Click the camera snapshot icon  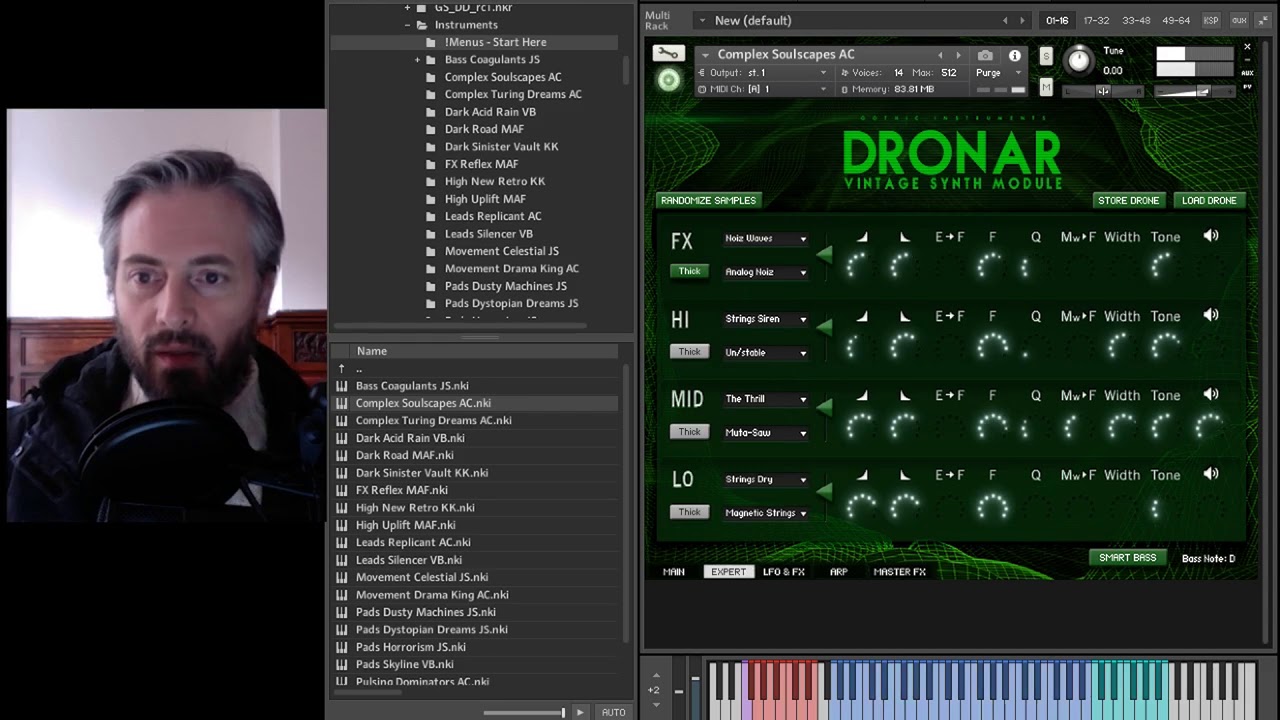pos(985,56)
